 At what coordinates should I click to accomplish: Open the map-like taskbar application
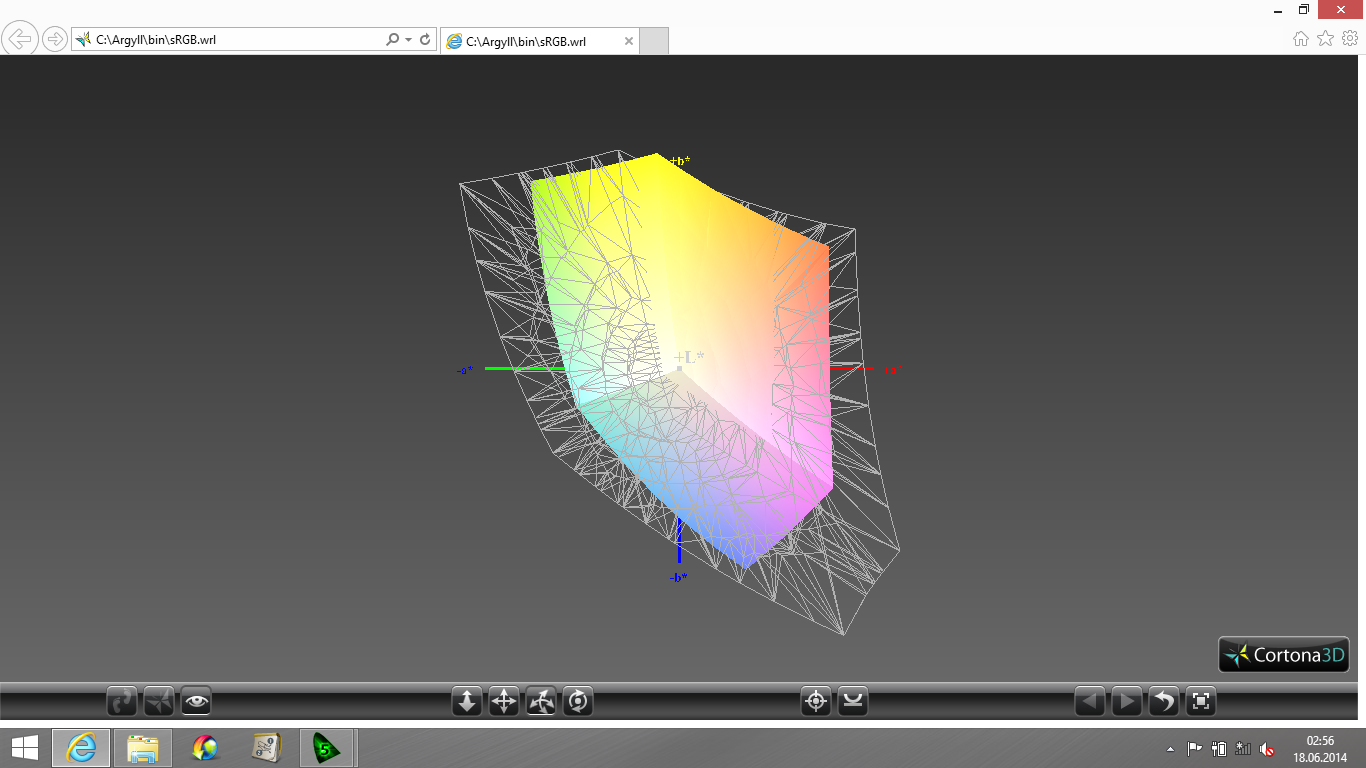267,748
